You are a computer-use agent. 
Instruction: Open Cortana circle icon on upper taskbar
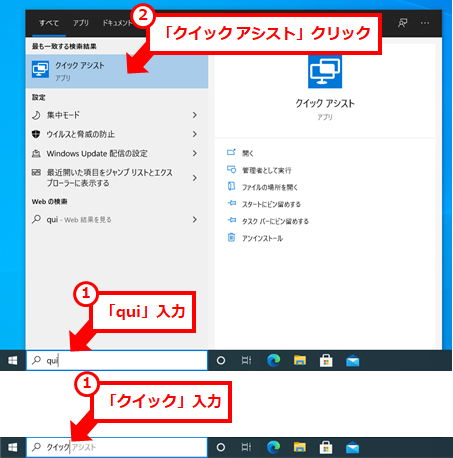tap(221, 360)
